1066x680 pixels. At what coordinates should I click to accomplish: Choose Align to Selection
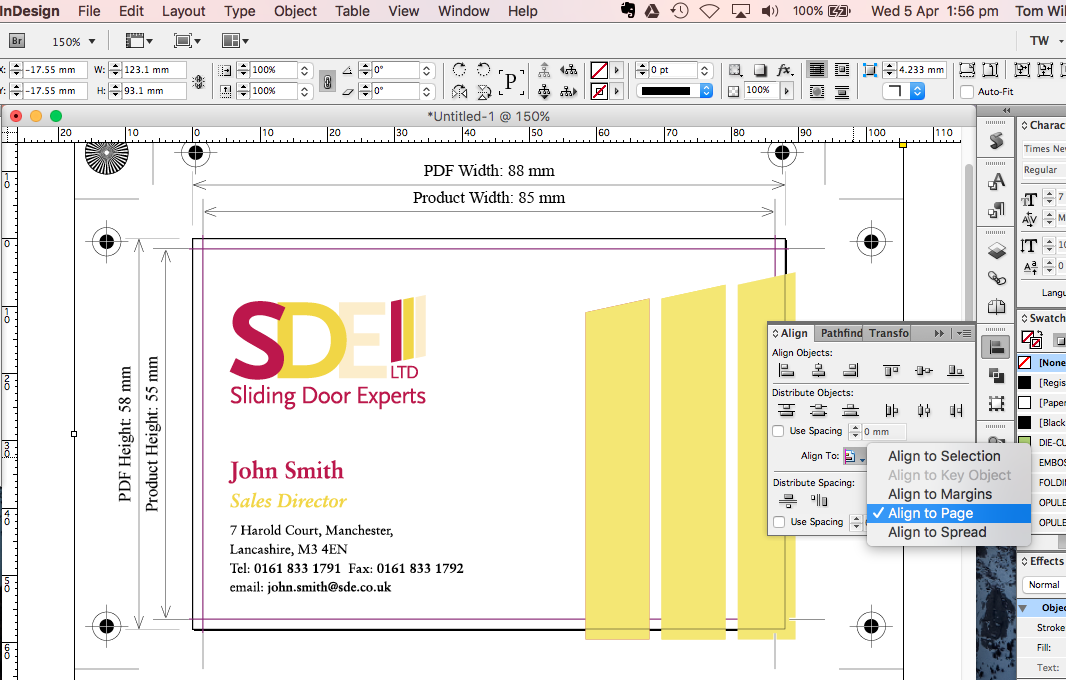pos(944,456)
